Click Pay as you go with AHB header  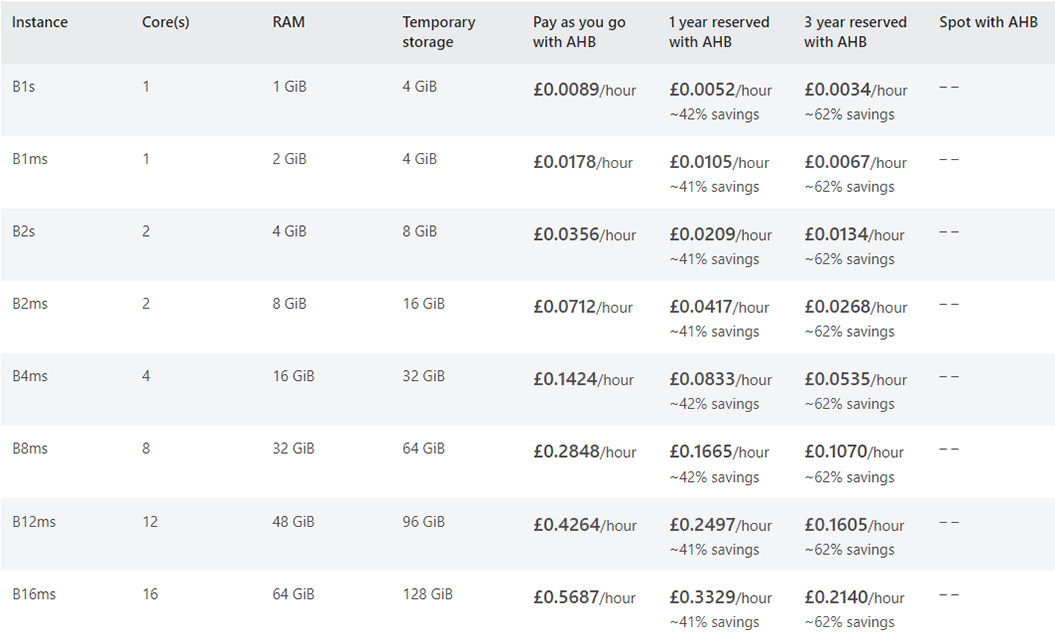tap(579, 32)
